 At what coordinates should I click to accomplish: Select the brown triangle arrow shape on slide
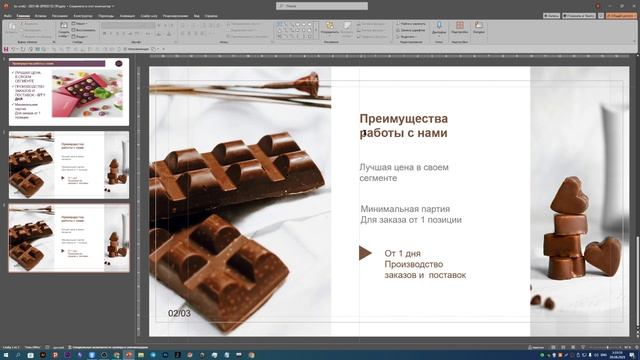[365, 253]
